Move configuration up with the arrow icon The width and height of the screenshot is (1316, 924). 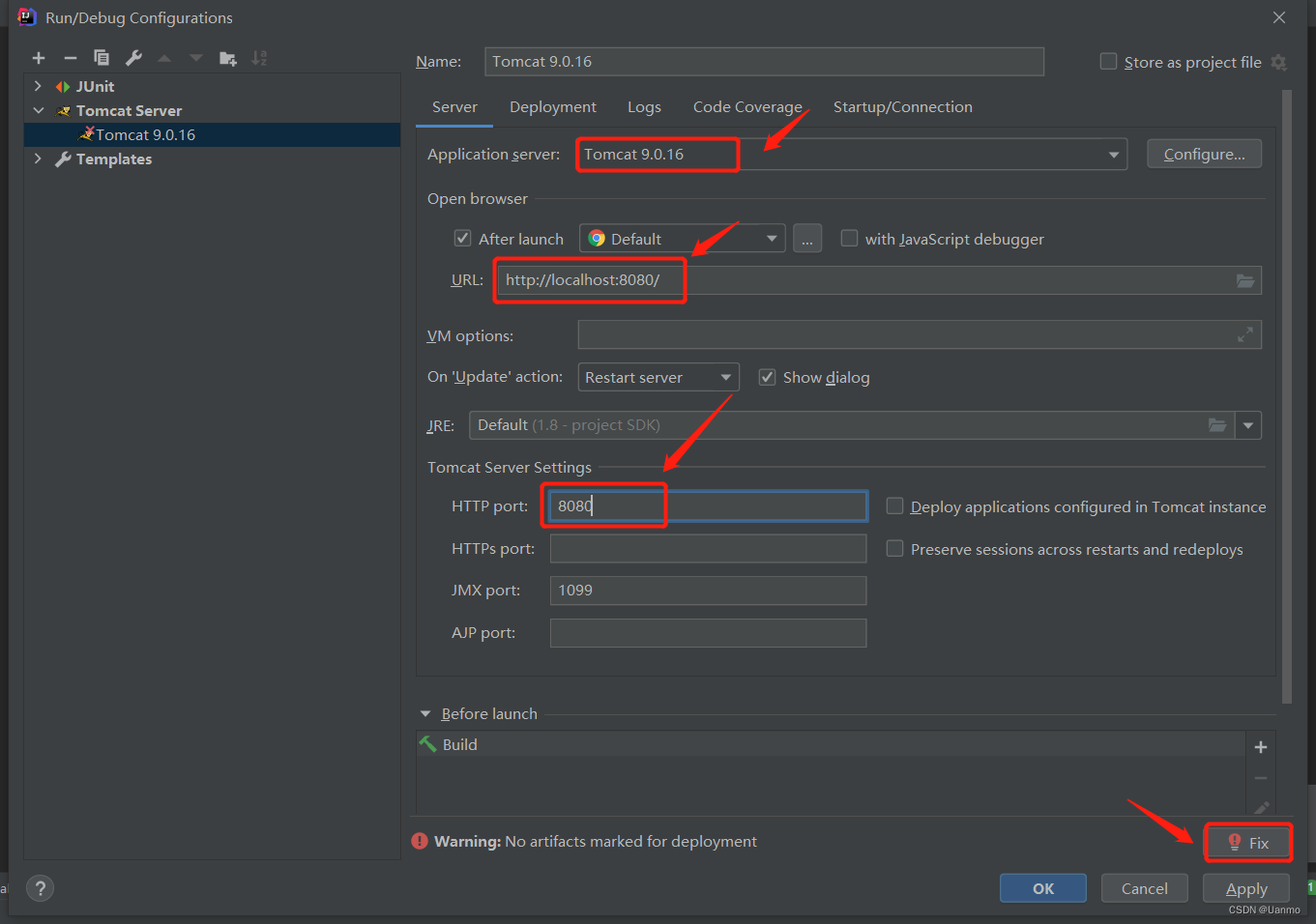pyautogui.click(x=164, y=58)
